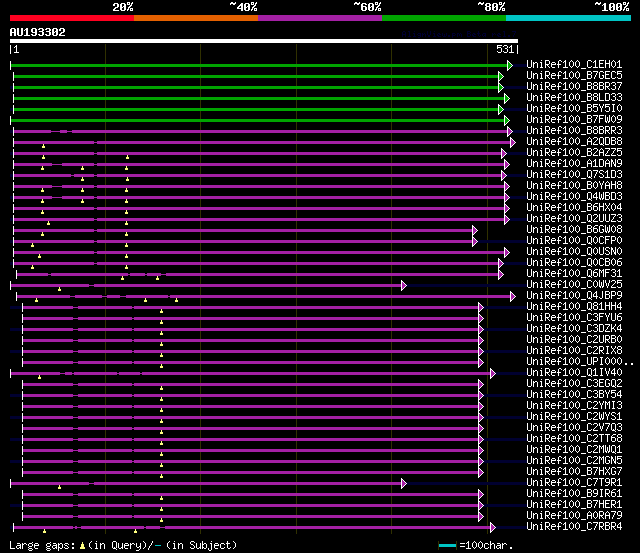This screenshot has height=553, width=640.
Task: Select the UniRef100_C3DZK4 subject name
Action: click(x=574, y=329)
